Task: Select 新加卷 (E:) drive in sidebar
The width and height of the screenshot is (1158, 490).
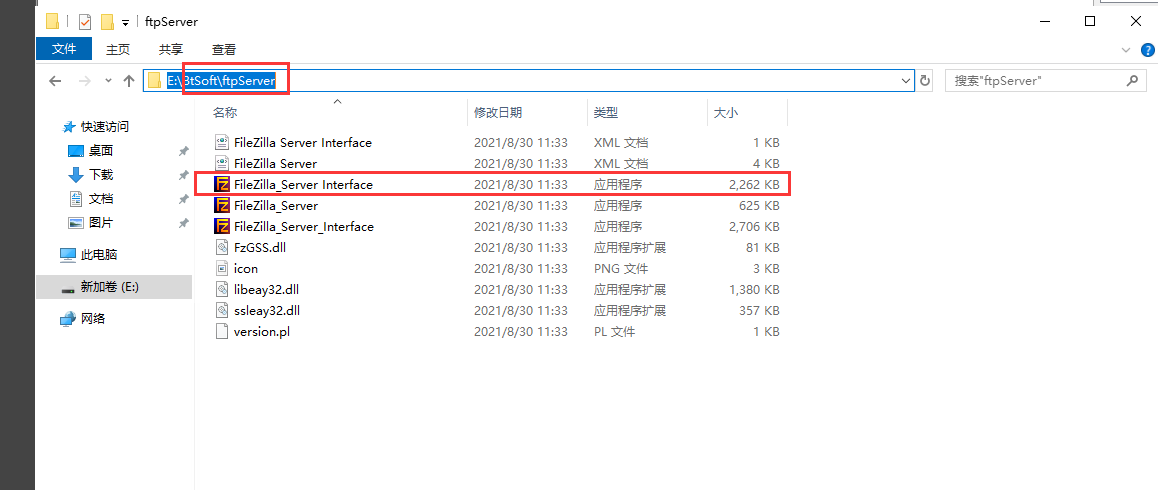Action: (114, 287)
